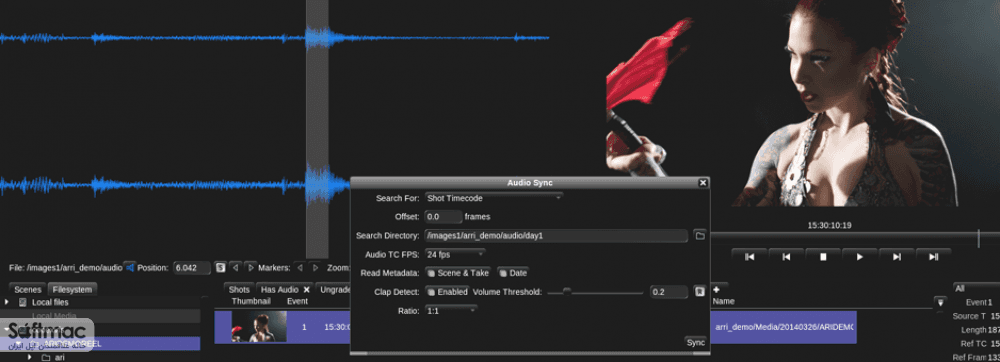Step position forward with the right arrow before Markers
The height and width of the screenshot is (362, 1000).
click(251, 268)
